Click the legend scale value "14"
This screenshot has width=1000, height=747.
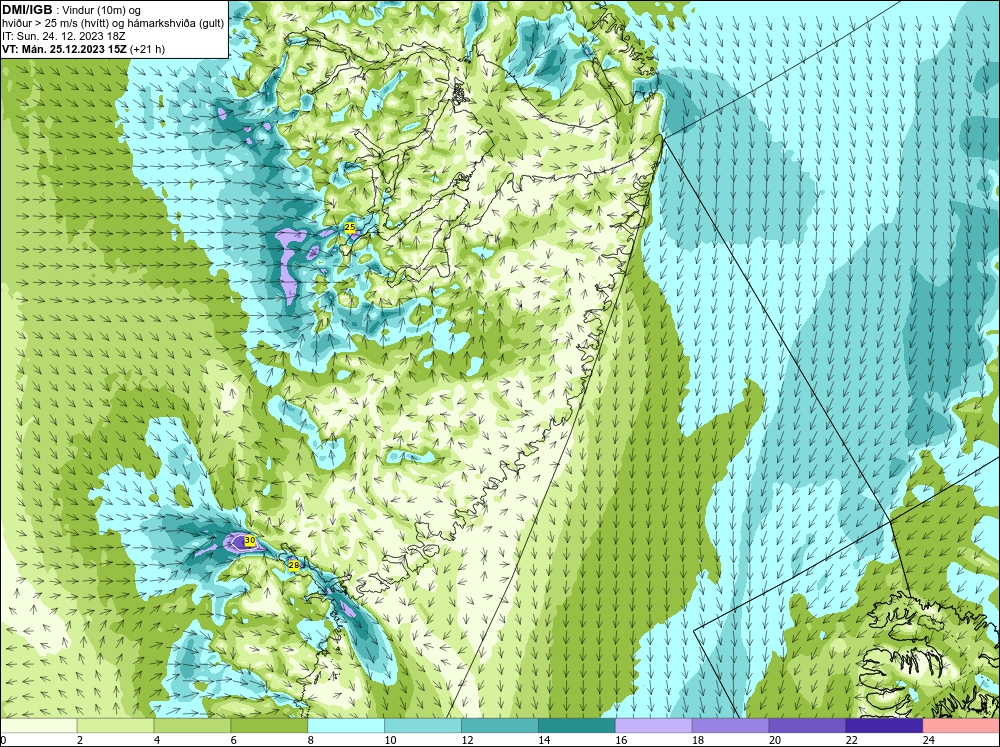(x=544, y=740)
